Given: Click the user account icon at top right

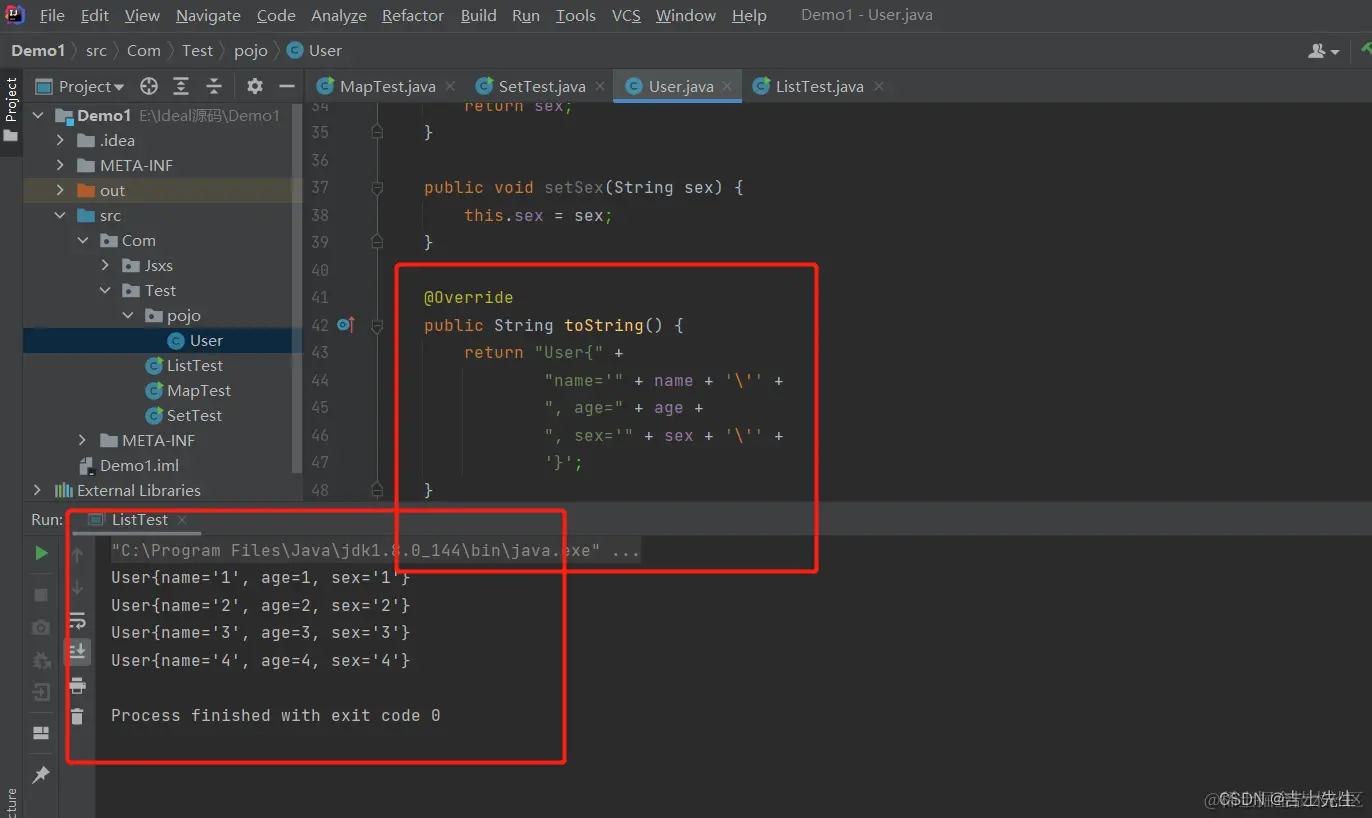Looking at the screenshot, I should (x=1324, y=50).
